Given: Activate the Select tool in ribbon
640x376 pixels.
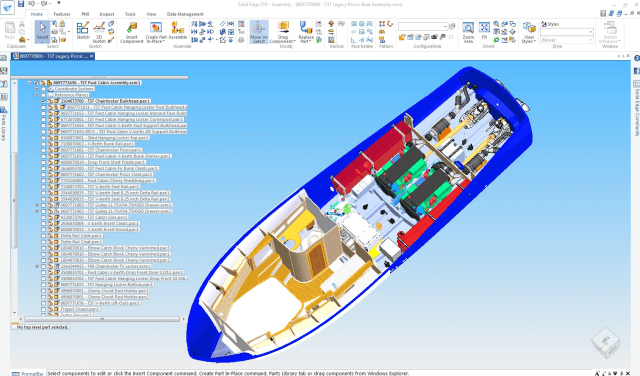Looking at the screenshot, I should coord(42,32).
